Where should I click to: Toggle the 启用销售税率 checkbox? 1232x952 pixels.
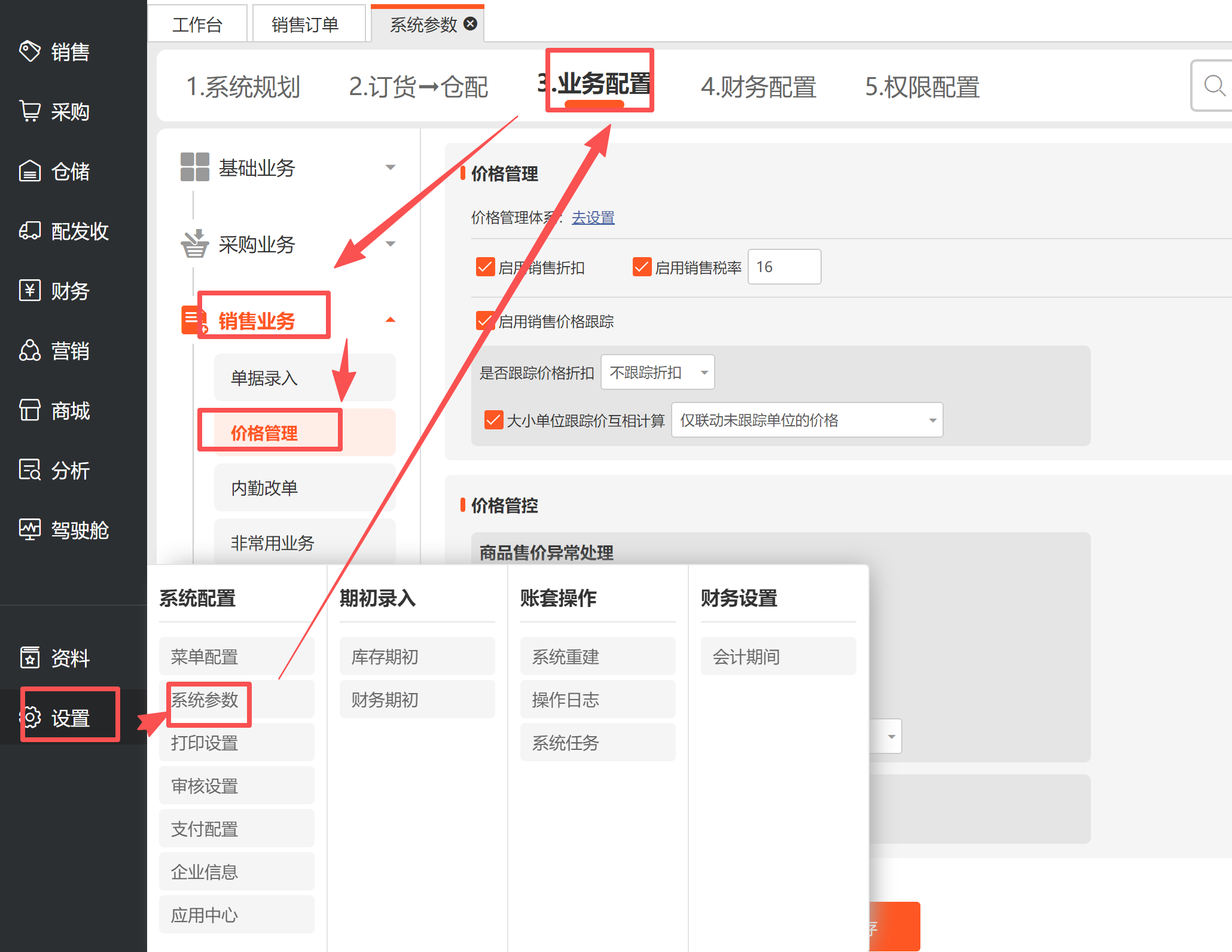[642, 267]
